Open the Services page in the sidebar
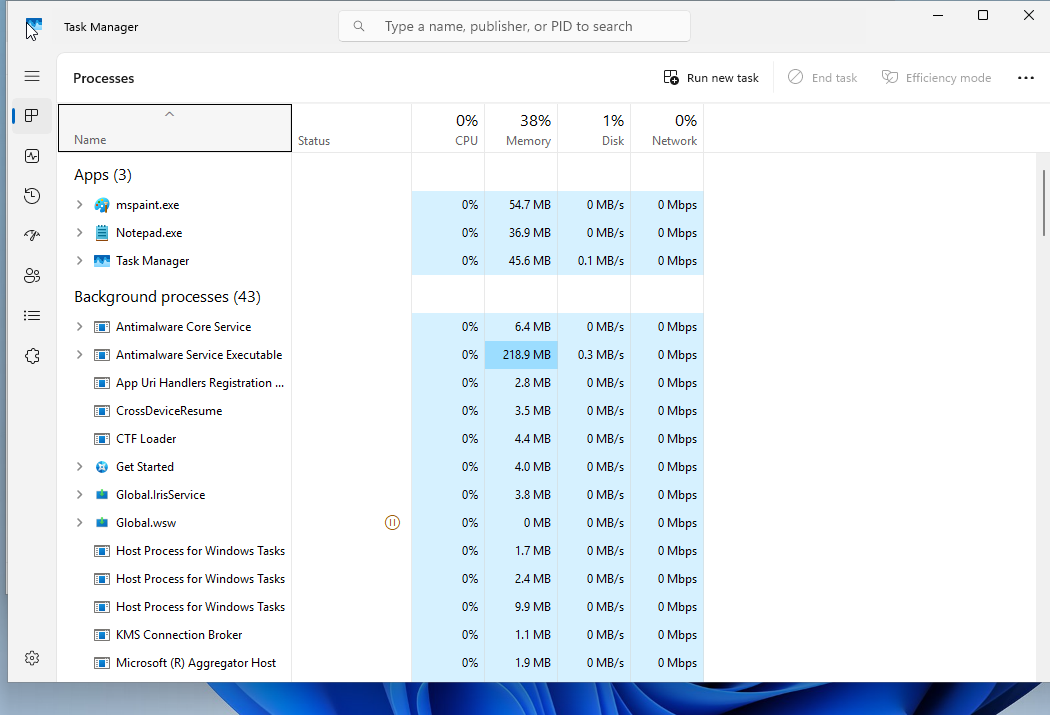 32,355
